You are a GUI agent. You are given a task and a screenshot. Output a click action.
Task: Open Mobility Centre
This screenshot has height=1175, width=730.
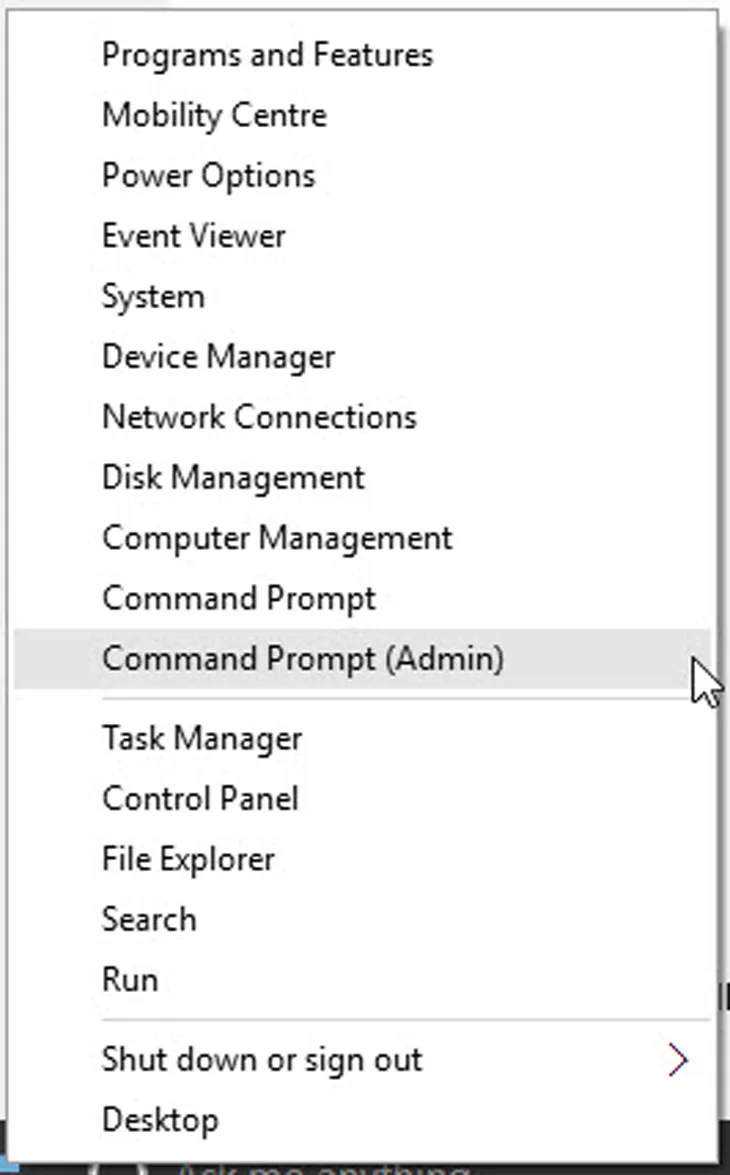coord(213,115)
